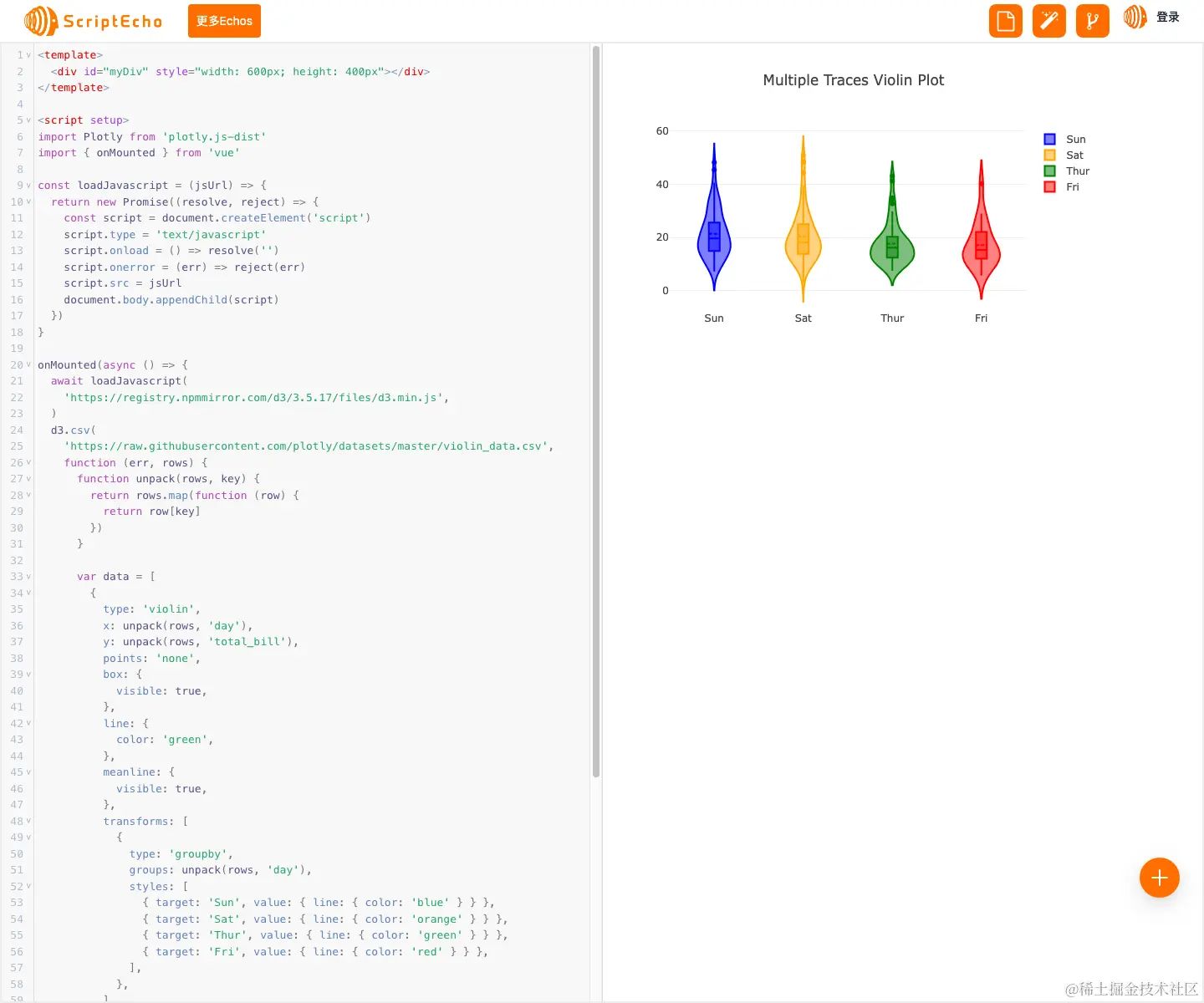Click the Thur x-axis label
The height and width of the screenshot is (1003, 1204).
click(892, 318)
